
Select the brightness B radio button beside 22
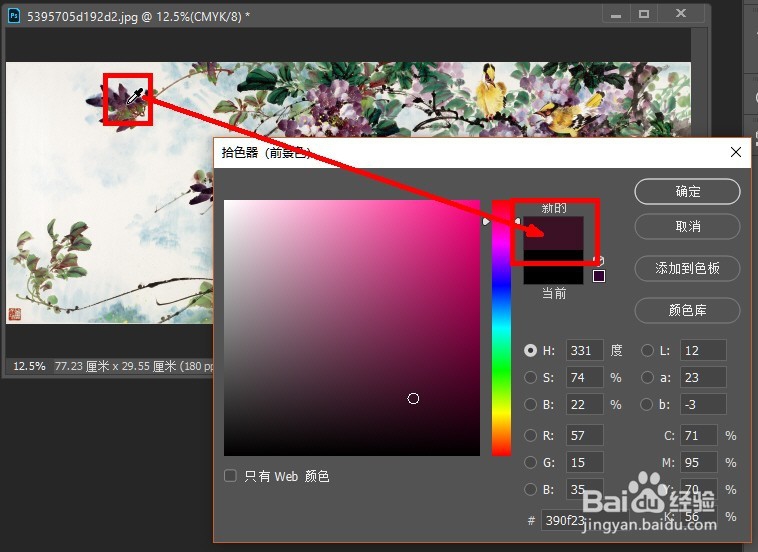(530, 404)
